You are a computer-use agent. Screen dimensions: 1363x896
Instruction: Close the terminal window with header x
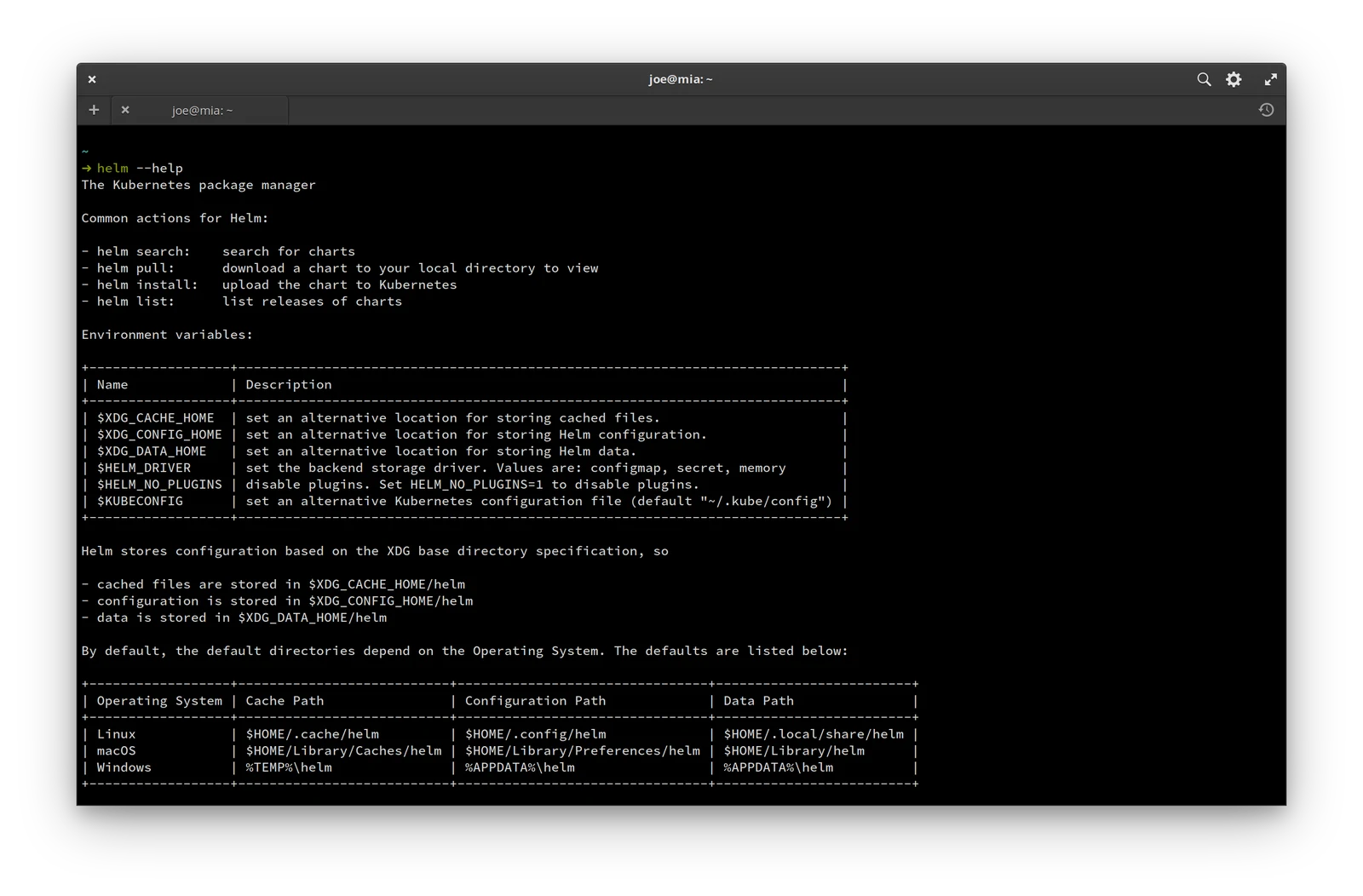pos(92,79)
